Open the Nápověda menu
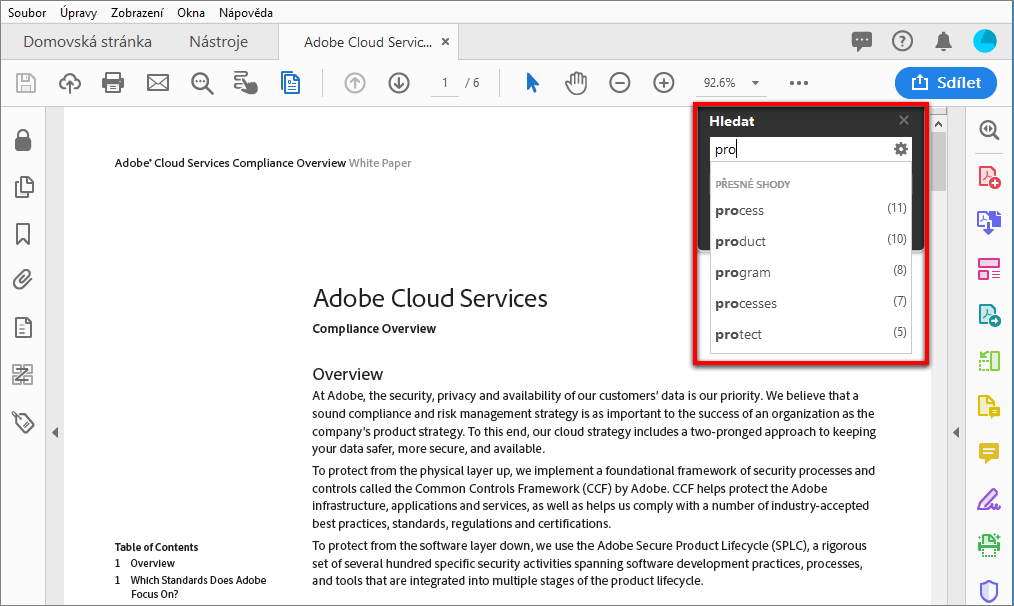The height and width of the screenshot is (606, 1014). coord(246,13)
